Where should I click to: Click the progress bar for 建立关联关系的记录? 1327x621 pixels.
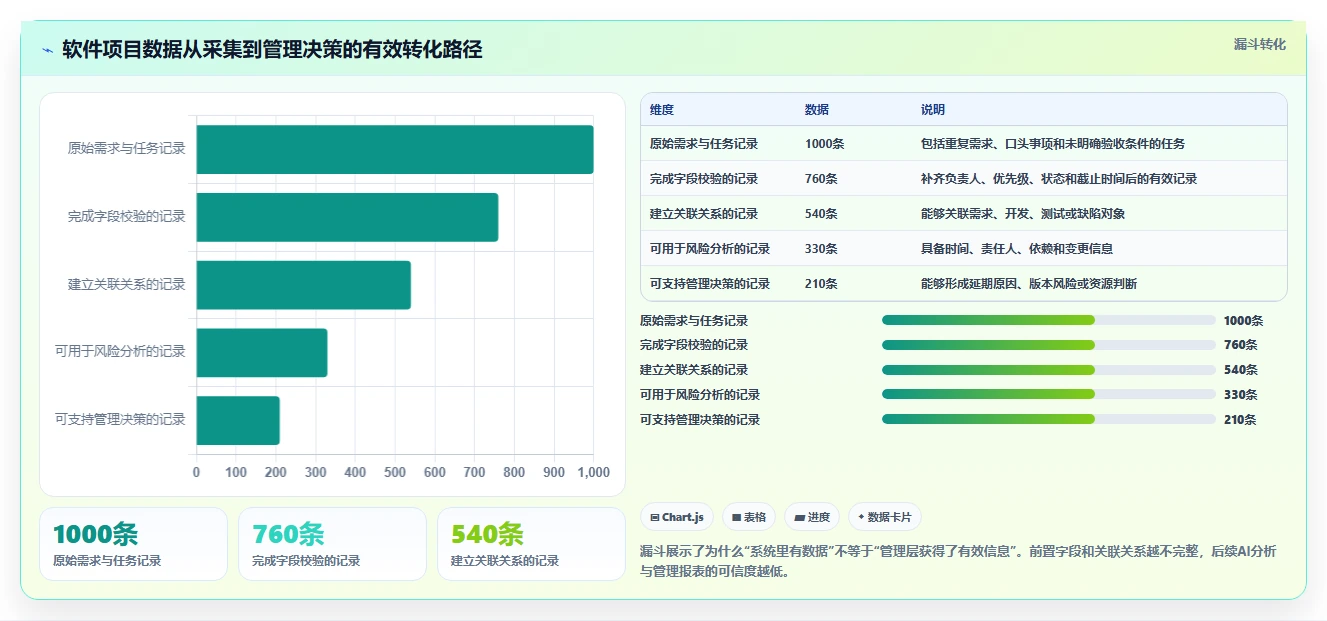click(x=1049, y=370)
